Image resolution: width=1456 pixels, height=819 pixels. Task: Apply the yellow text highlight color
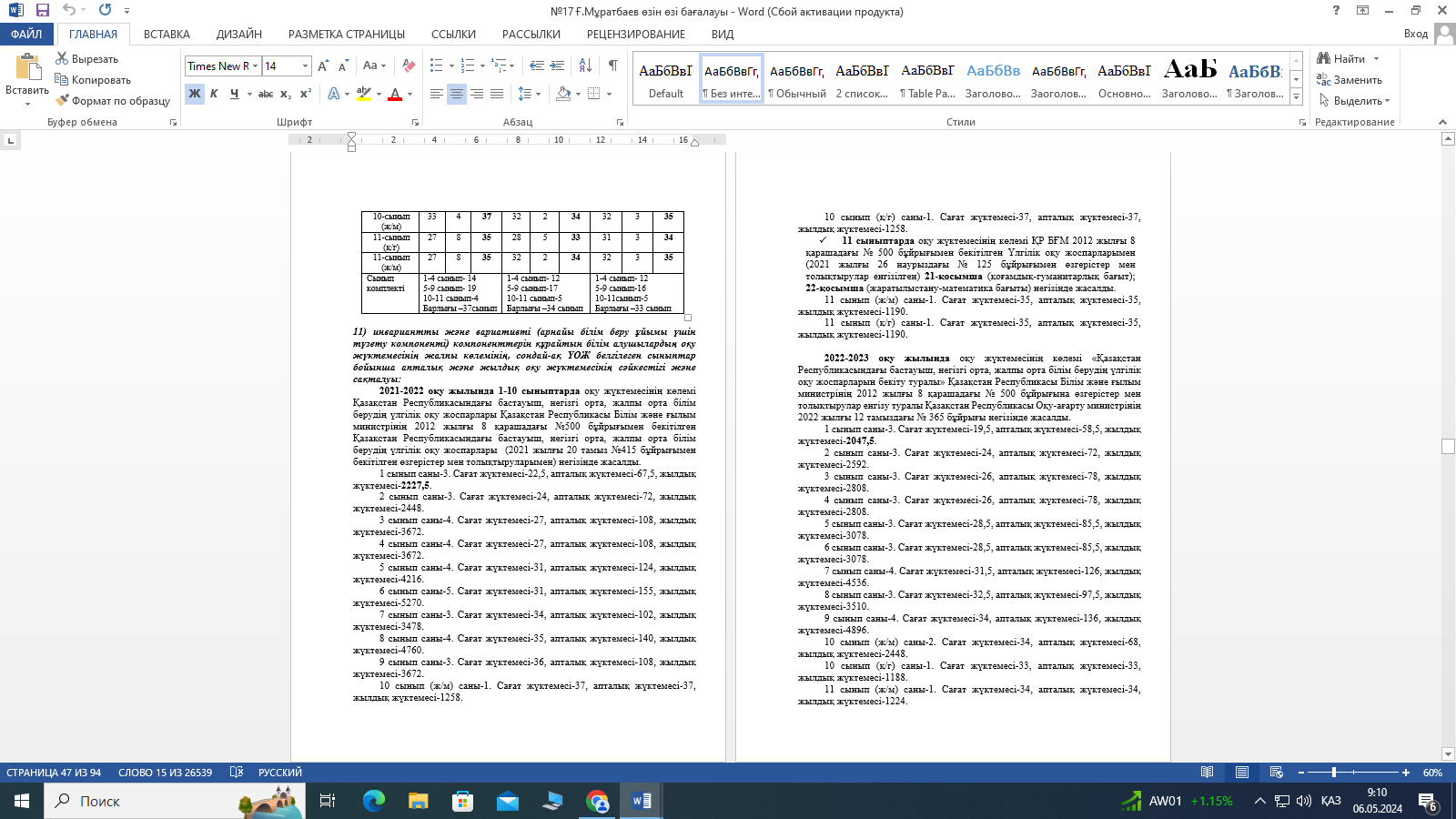(363, 93)
